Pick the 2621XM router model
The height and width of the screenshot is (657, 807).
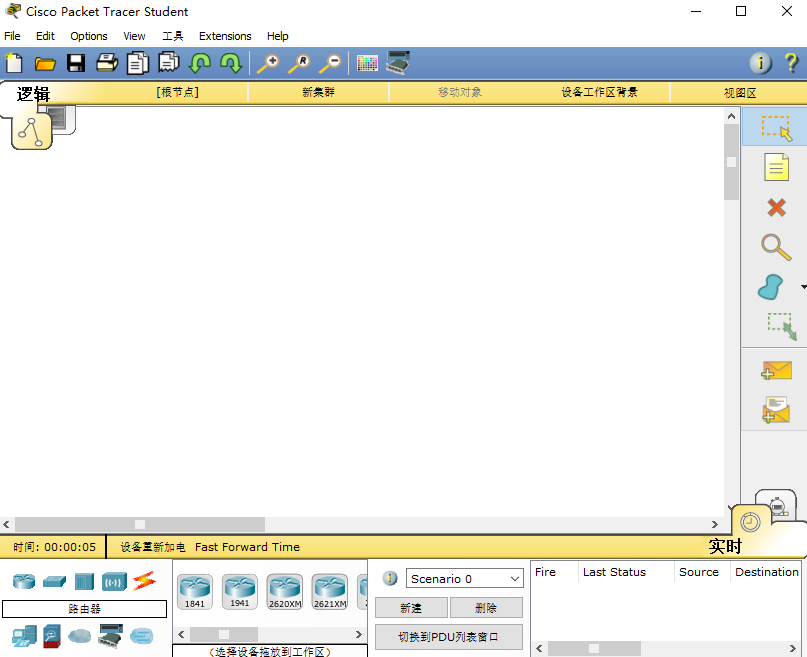[330, 592]
